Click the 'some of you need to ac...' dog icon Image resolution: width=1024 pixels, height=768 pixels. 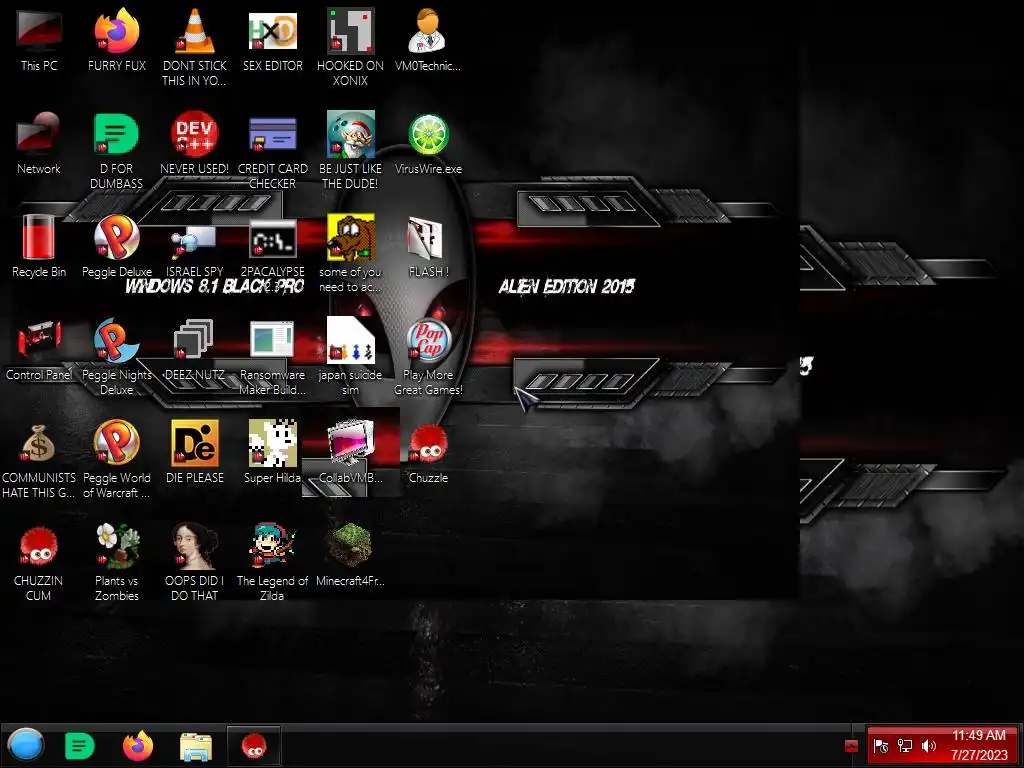click(350, 253)
